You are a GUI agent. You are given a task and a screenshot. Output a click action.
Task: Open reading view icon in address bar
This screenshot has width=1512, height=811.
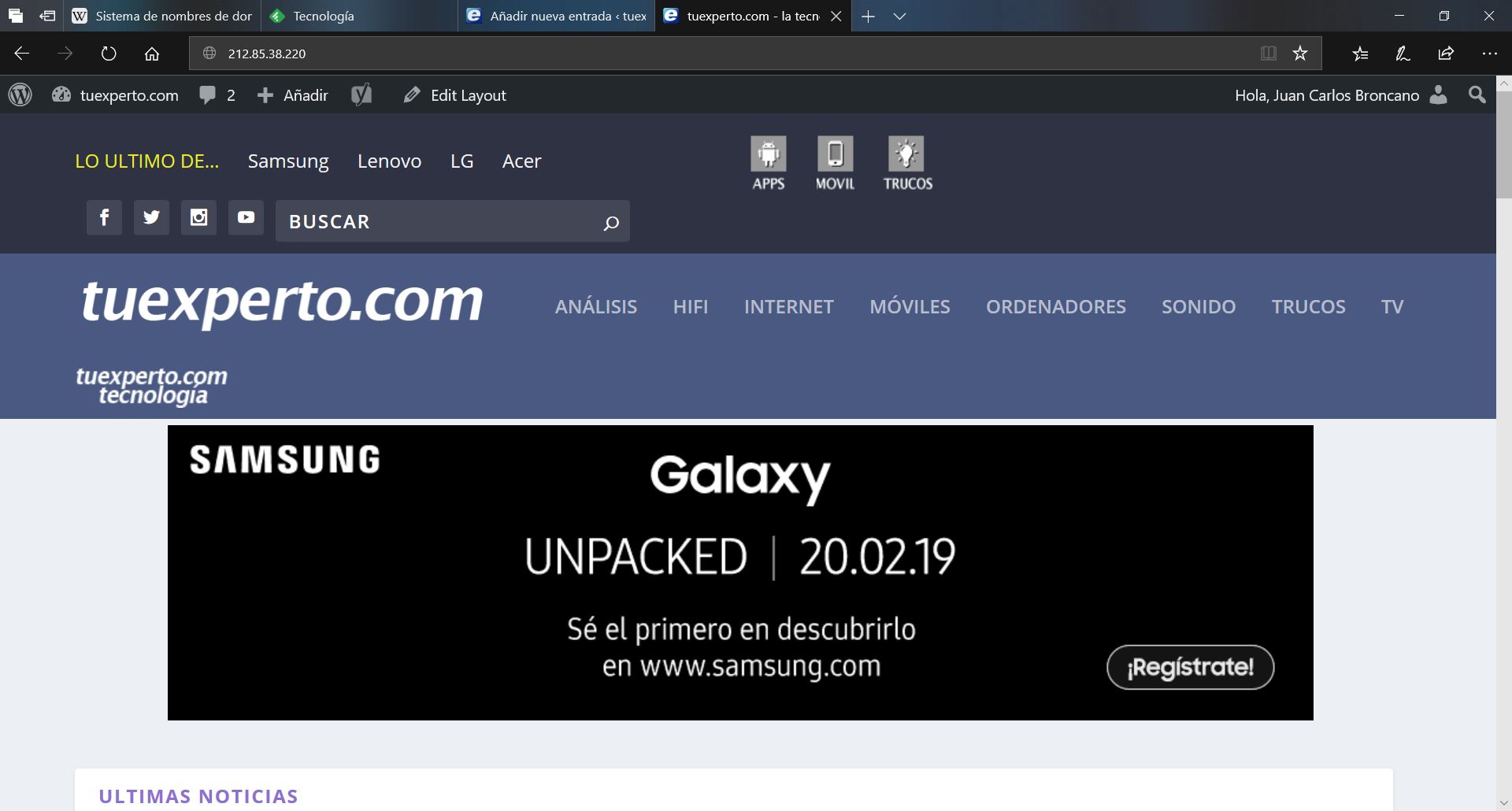click(1268, 54)
